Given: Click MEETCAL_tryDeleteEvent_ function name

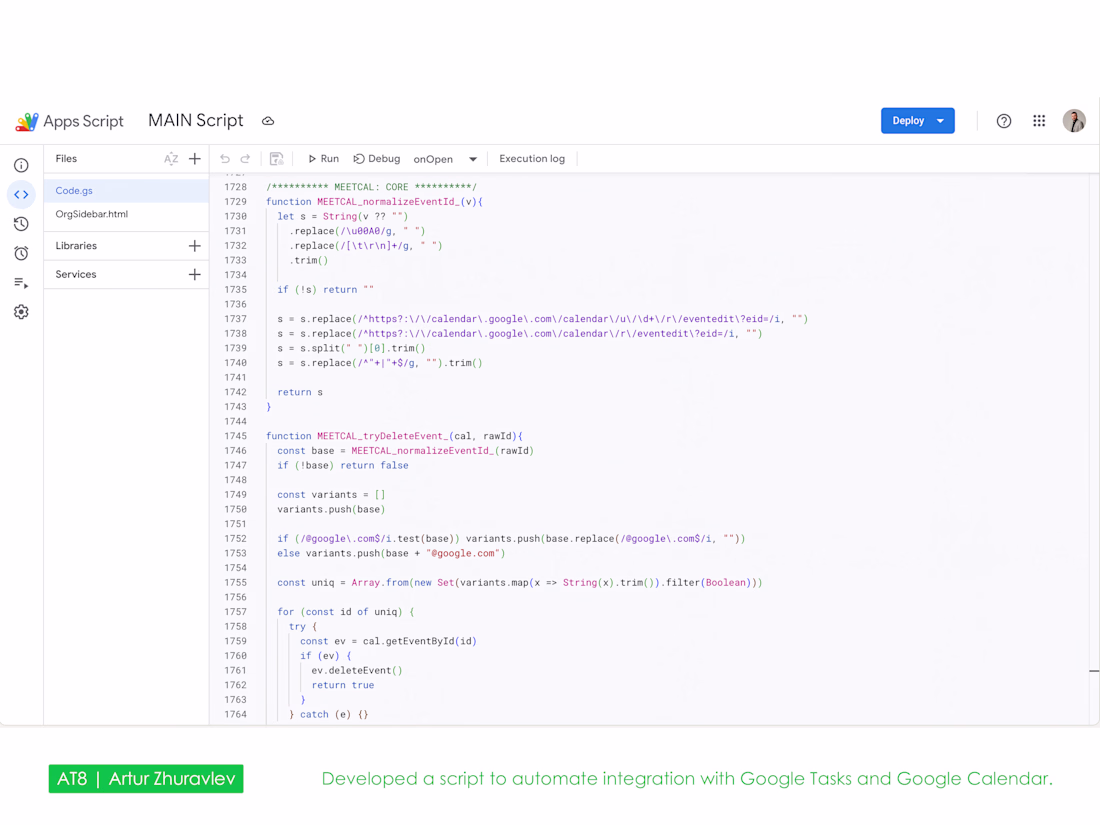Looking at the screenshot, I should point(381,436).
